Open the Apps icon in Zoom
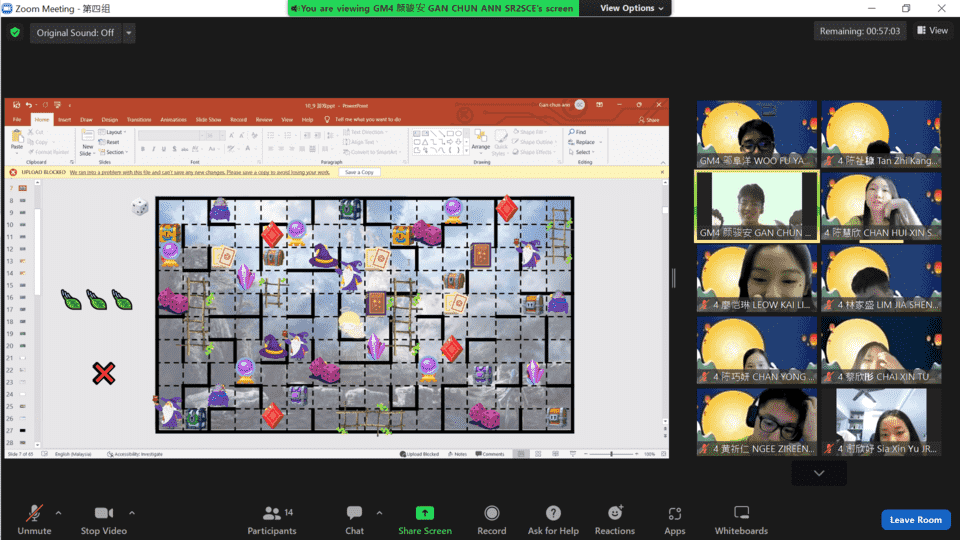Screen dimensions: 960x540 pos(675,513)
